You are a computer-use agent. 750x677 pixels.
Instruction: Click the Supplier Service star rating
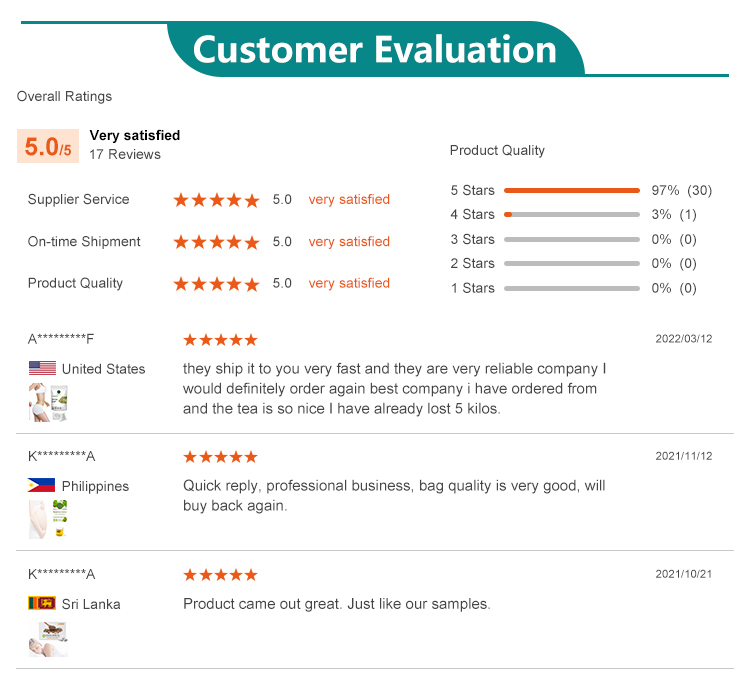(x=216, y=200)
